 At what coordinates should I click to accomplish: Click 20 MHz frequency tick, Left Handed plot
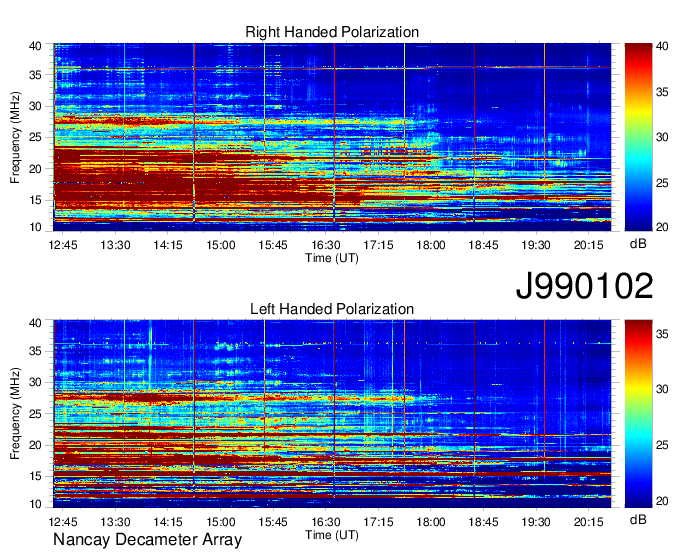pyautogui.click(x=36, y=445)
